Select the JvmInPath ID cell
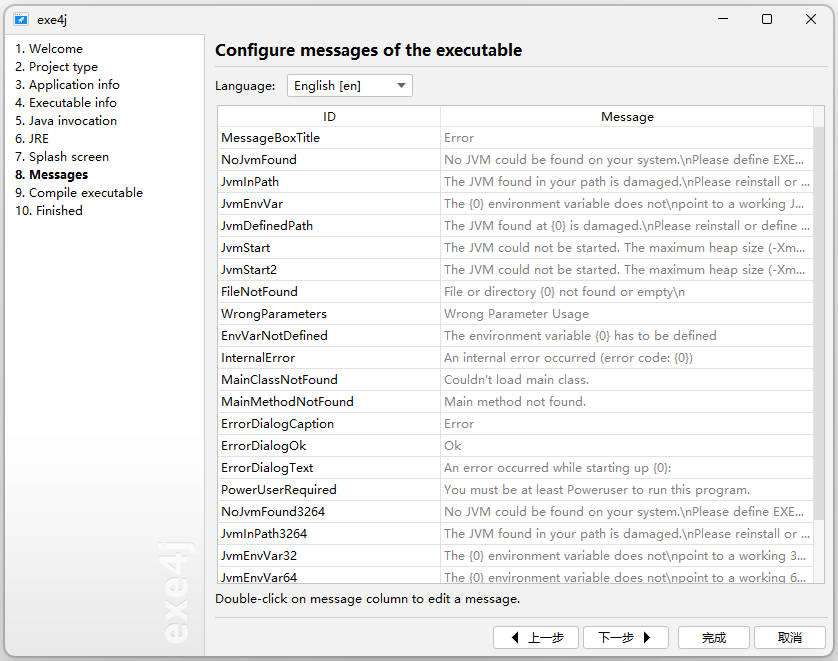This screenshot has width=838, height=661. point(329,182)
